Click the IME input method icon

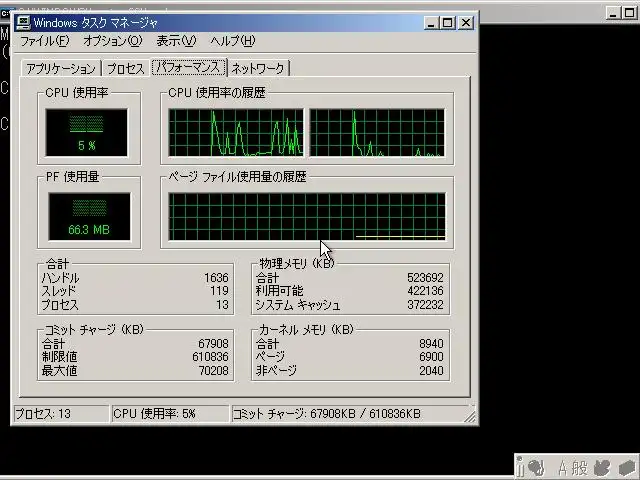(x=536, y=467)
